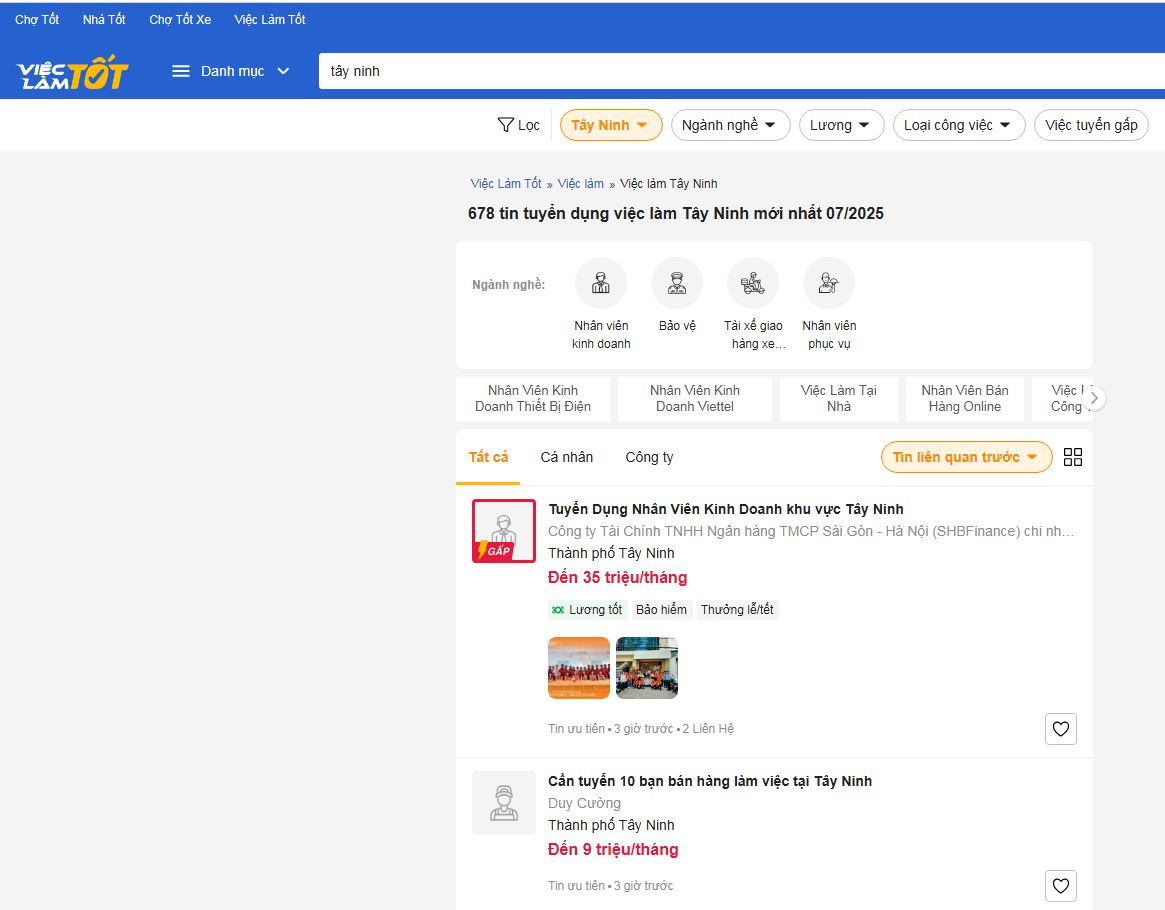The width and height of the screenshot is (1165, 910).
Task: Go to Việc Làm Tốt in top bar
Action: (270, 19)
